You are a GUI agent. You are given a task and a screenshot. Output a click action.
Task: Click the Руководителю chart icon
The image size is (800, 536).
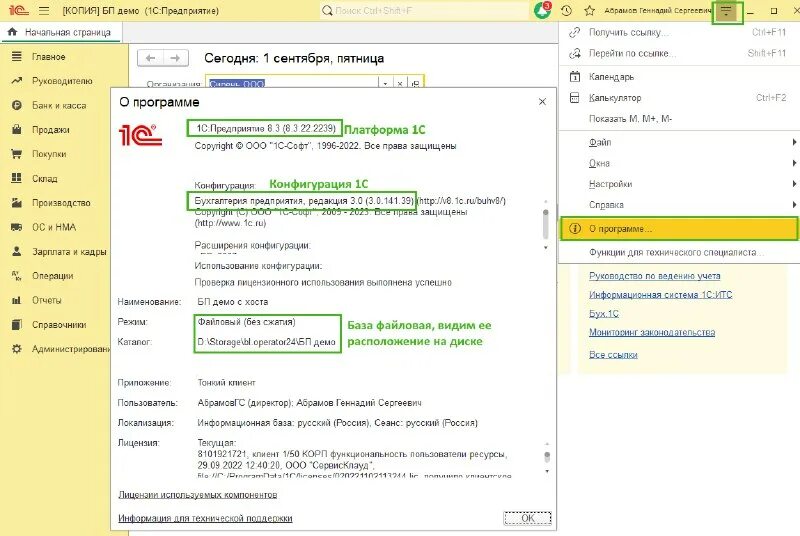point(17,81)
